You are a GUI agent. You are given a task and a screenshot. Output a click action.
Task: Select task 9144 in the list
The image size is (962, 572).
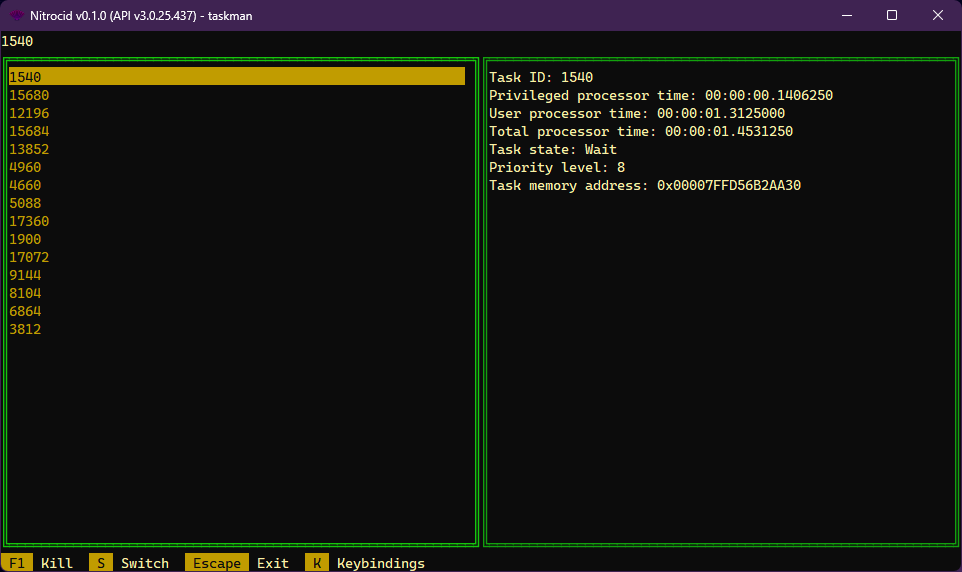coord(25,275)
